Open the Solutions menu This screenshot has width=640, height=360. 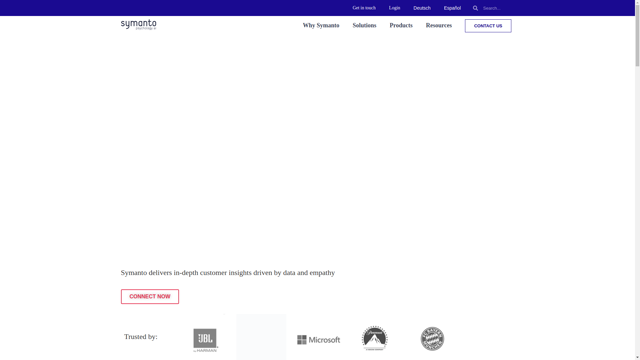tap(364, 25)
